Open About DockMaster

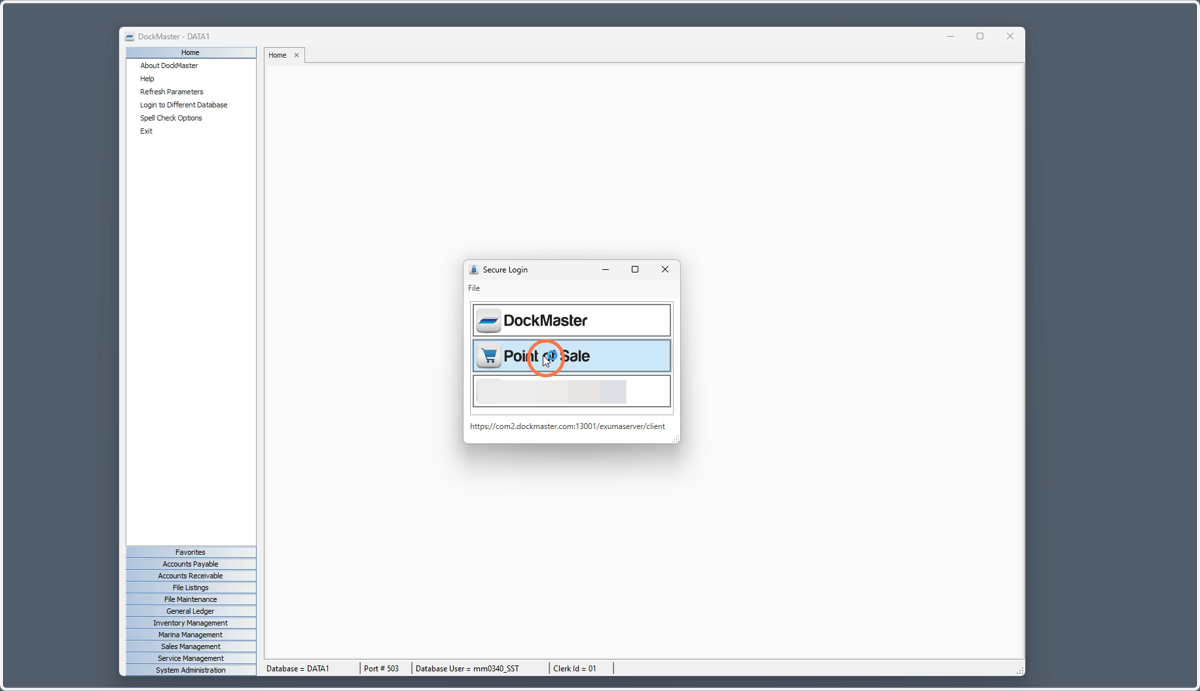(169, 66)
